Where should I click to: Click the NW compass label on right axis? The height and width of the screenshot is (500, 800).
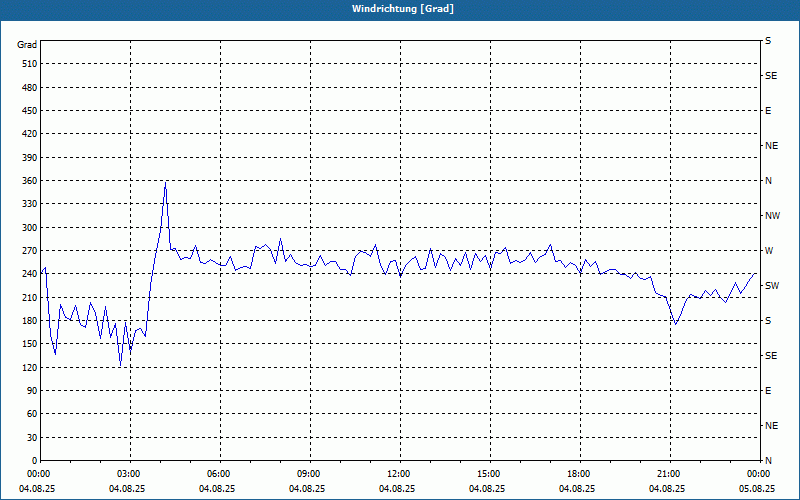(x=772, y=216)
